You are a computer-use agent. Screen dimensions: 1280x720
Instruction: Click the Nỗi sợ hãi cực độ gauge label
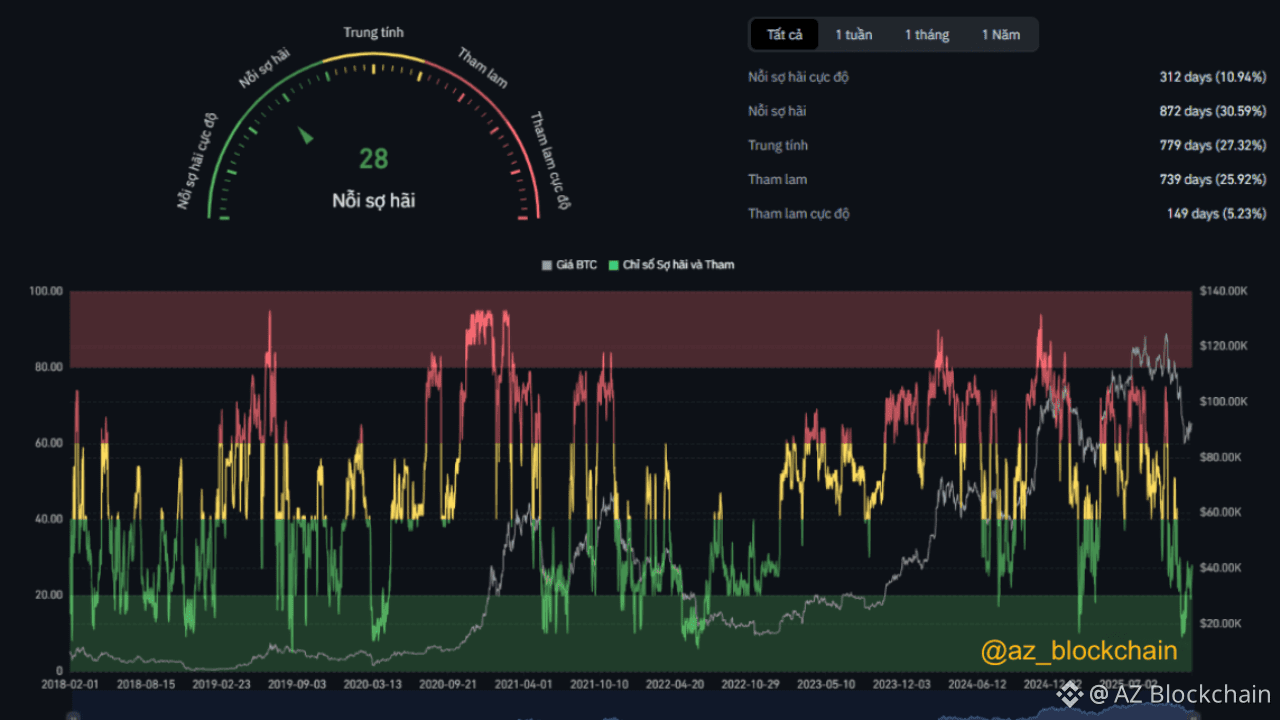coord(198,160)
